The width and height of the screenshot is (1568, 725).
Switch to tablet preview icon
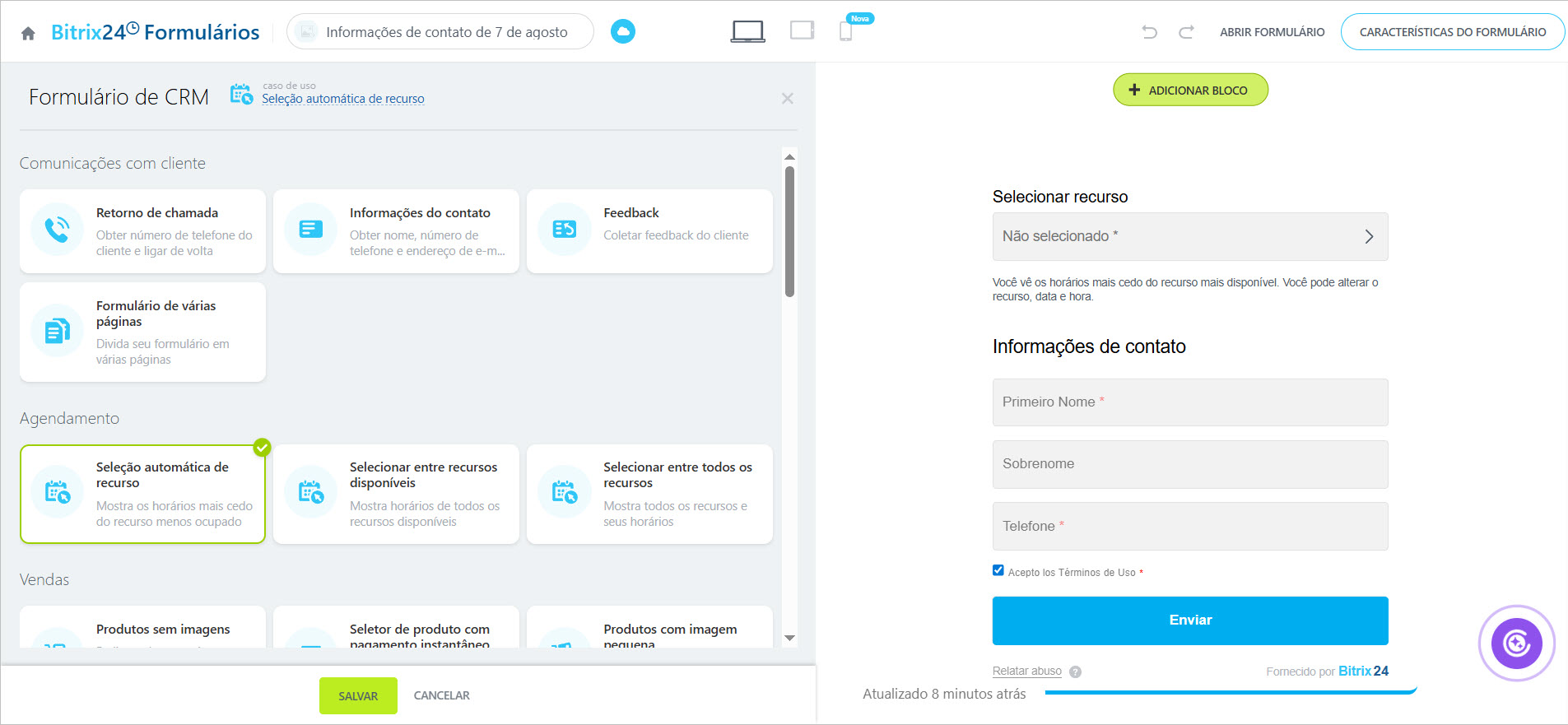pos(802,31)
